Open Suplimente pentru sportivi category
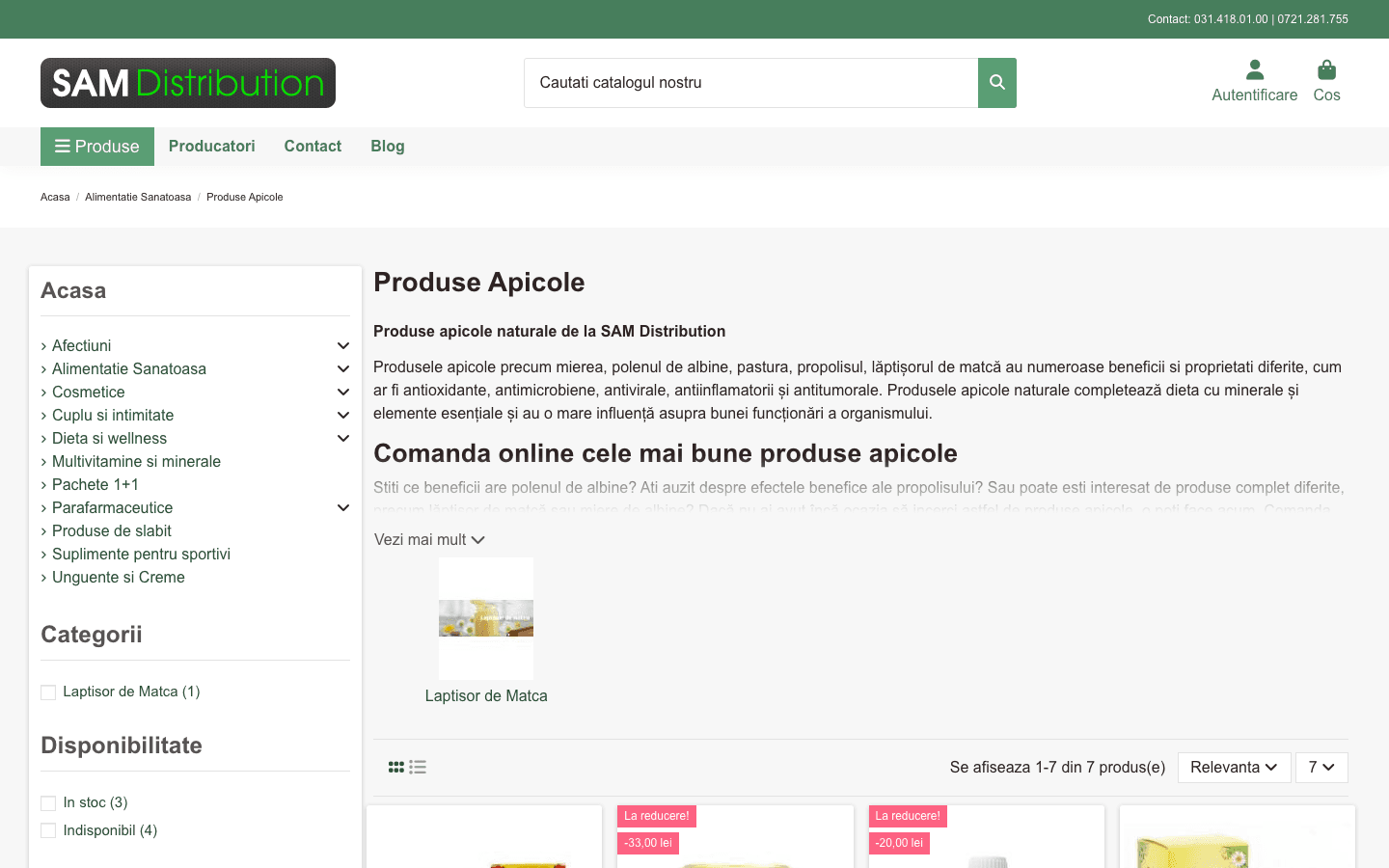1389x868 pixels. click(x=141, y=554)
